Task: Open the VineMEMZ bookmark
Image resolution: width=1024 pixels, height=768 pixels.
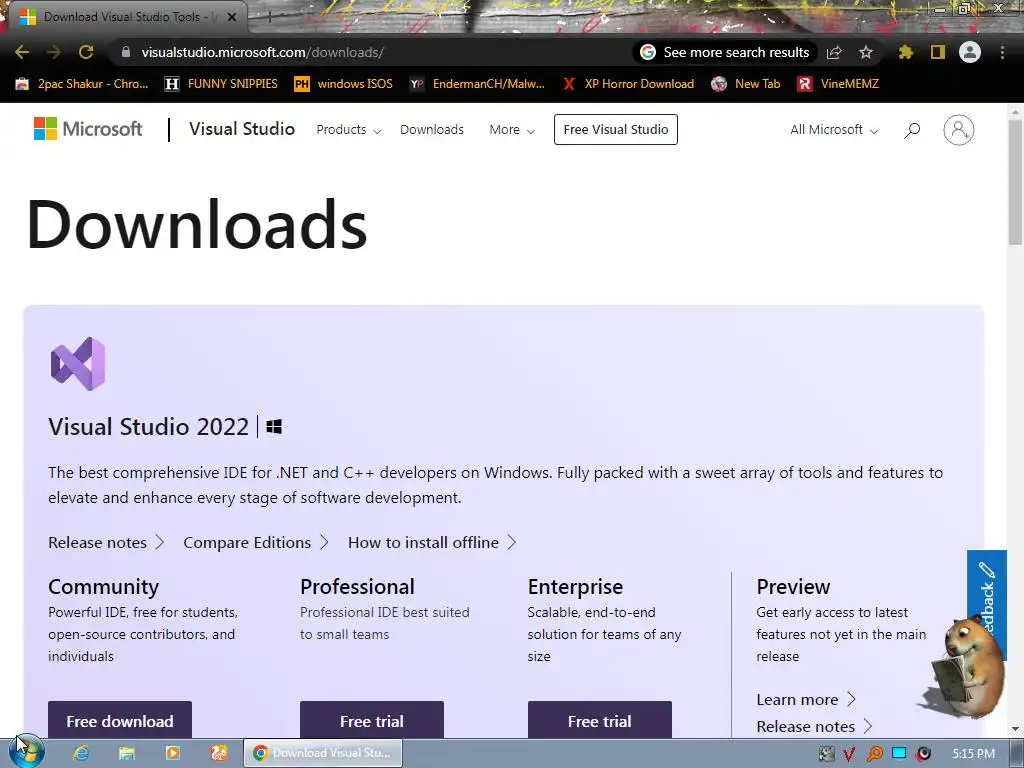Action: (x=839, y=84)
